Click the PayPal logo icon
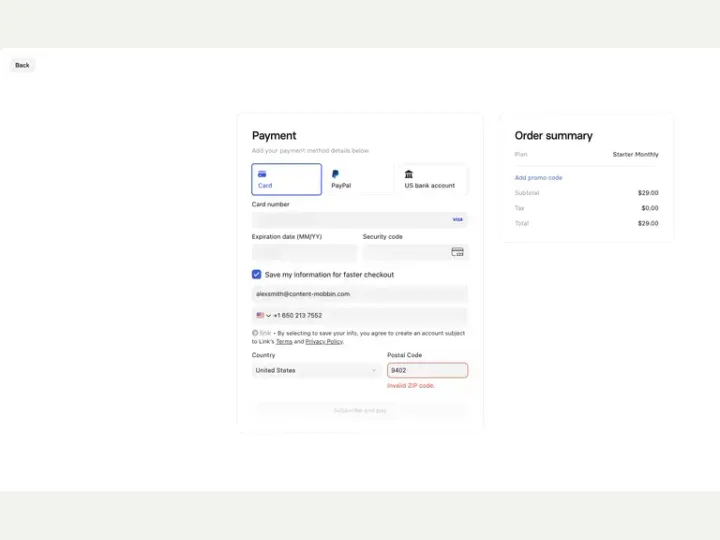 [x=335, y=174]
